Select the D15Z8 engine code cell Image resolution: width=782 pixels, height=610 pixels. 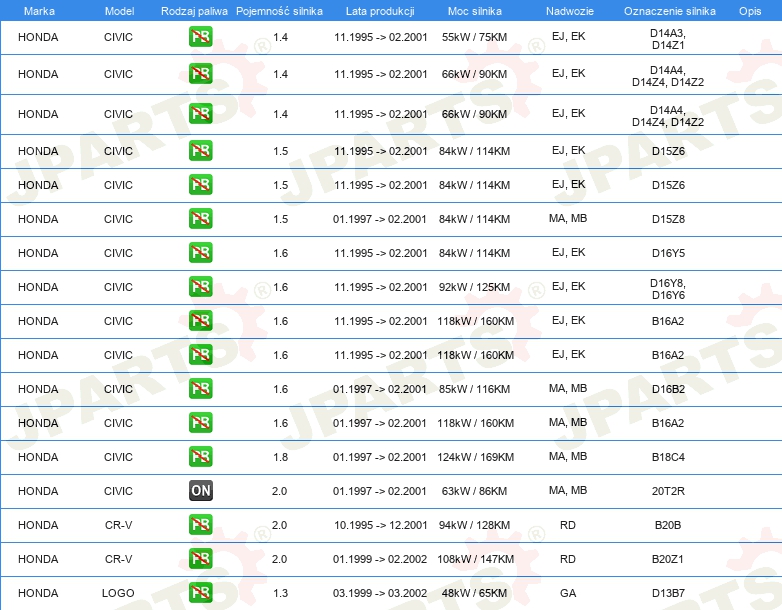pyautogui.click(x=668, y=219)
